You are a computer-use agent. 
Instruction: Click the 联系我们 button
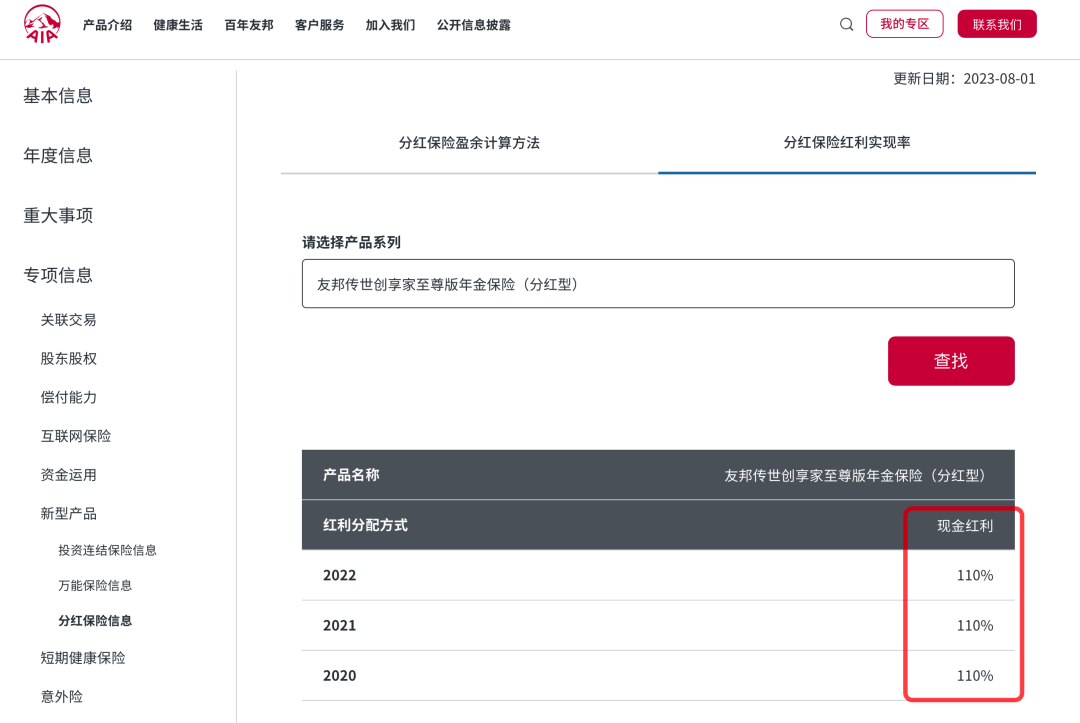997,24
